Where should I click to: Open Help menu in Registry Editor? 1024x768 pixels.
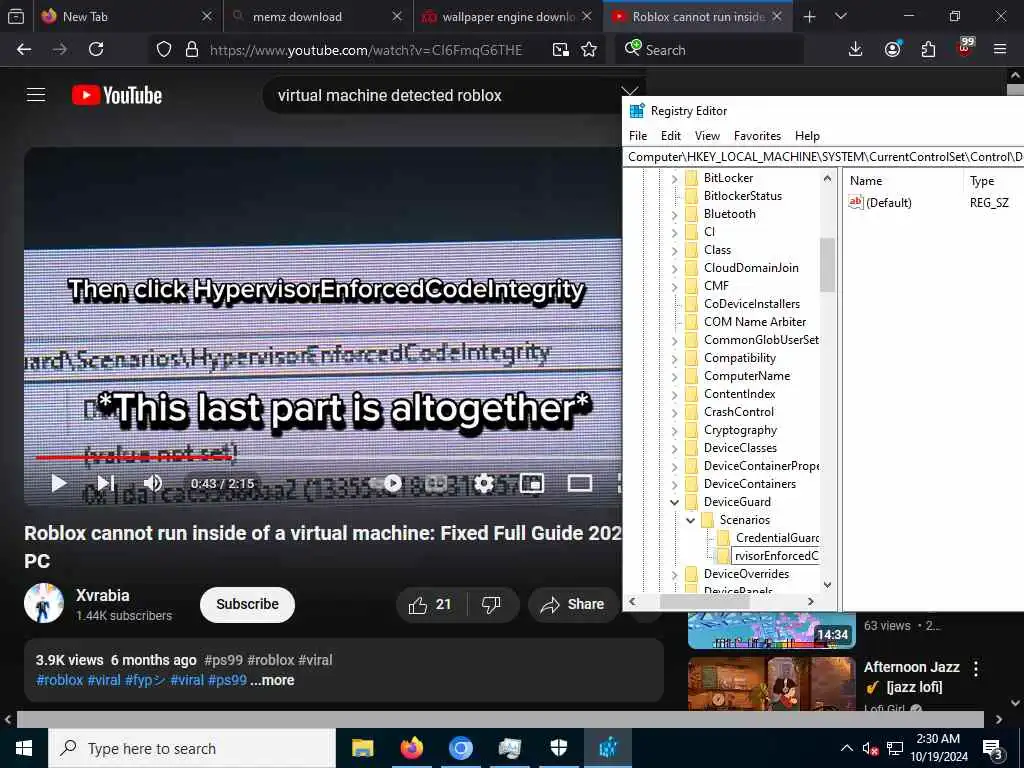tap(807, 136)
